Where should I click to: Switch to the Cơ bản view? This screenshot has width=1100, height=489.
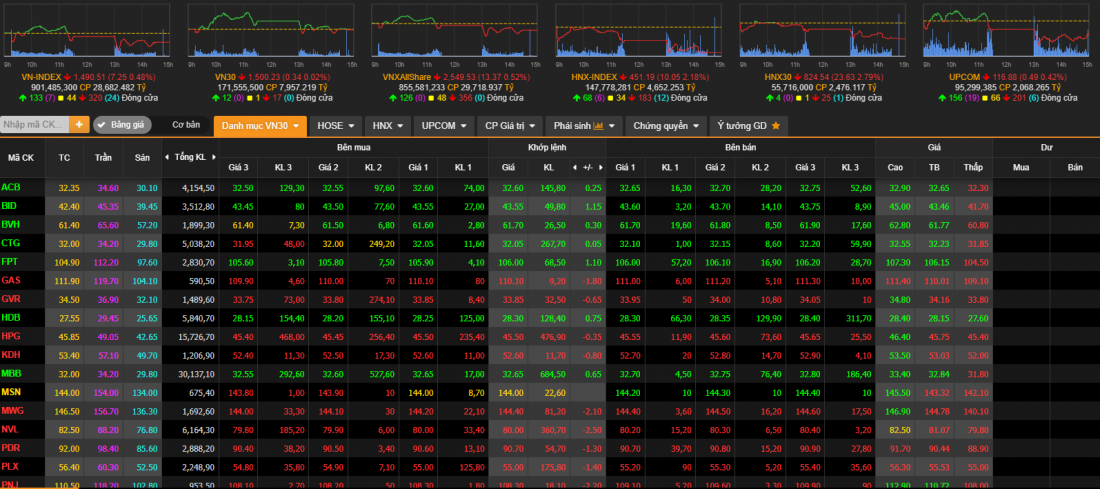(x=186, y=125)
